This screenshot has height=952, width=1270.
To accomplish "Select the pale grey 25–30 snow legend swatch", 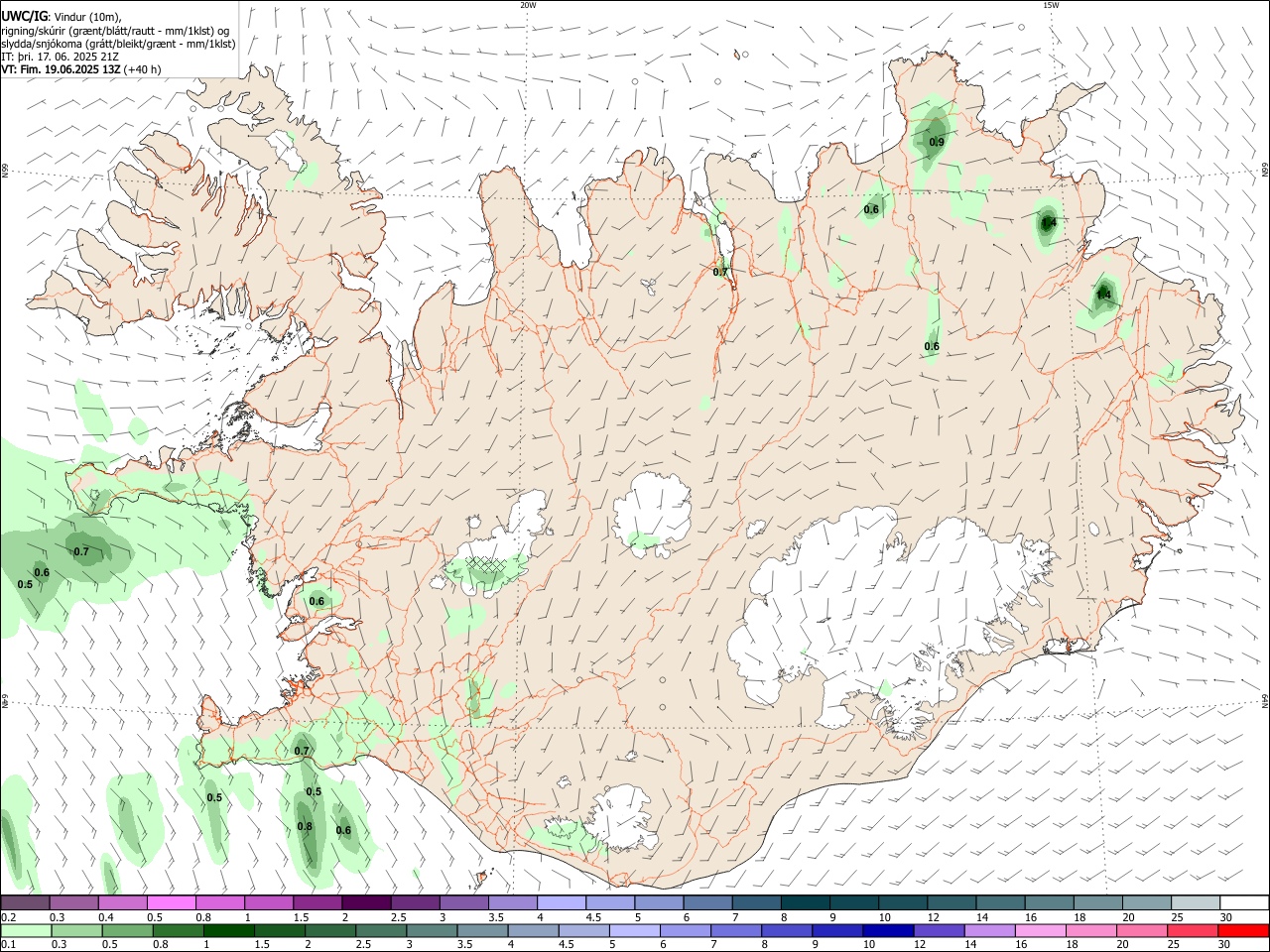I will (1196, 903).
